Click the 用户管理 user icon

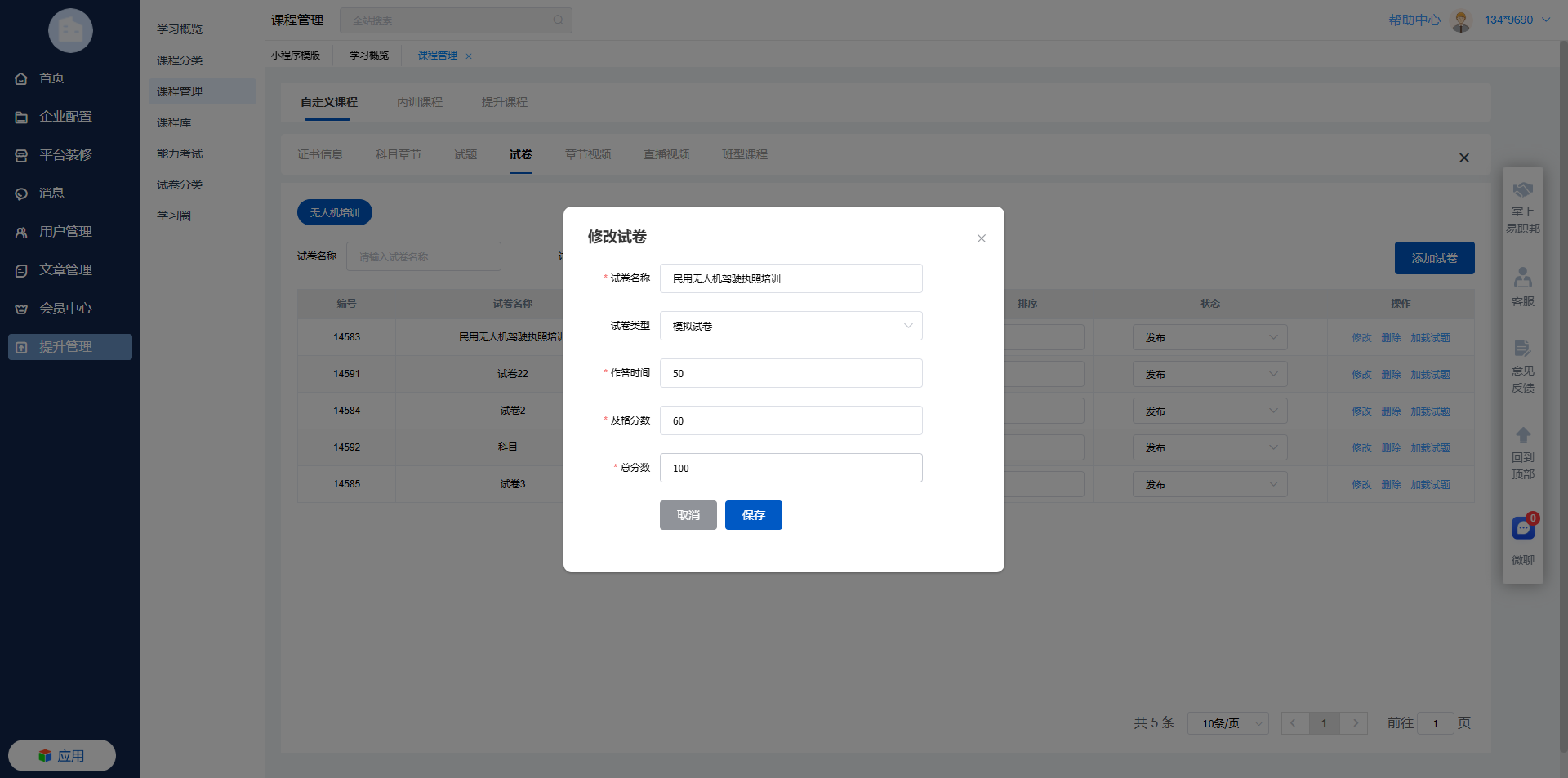(x=21, y=233)
